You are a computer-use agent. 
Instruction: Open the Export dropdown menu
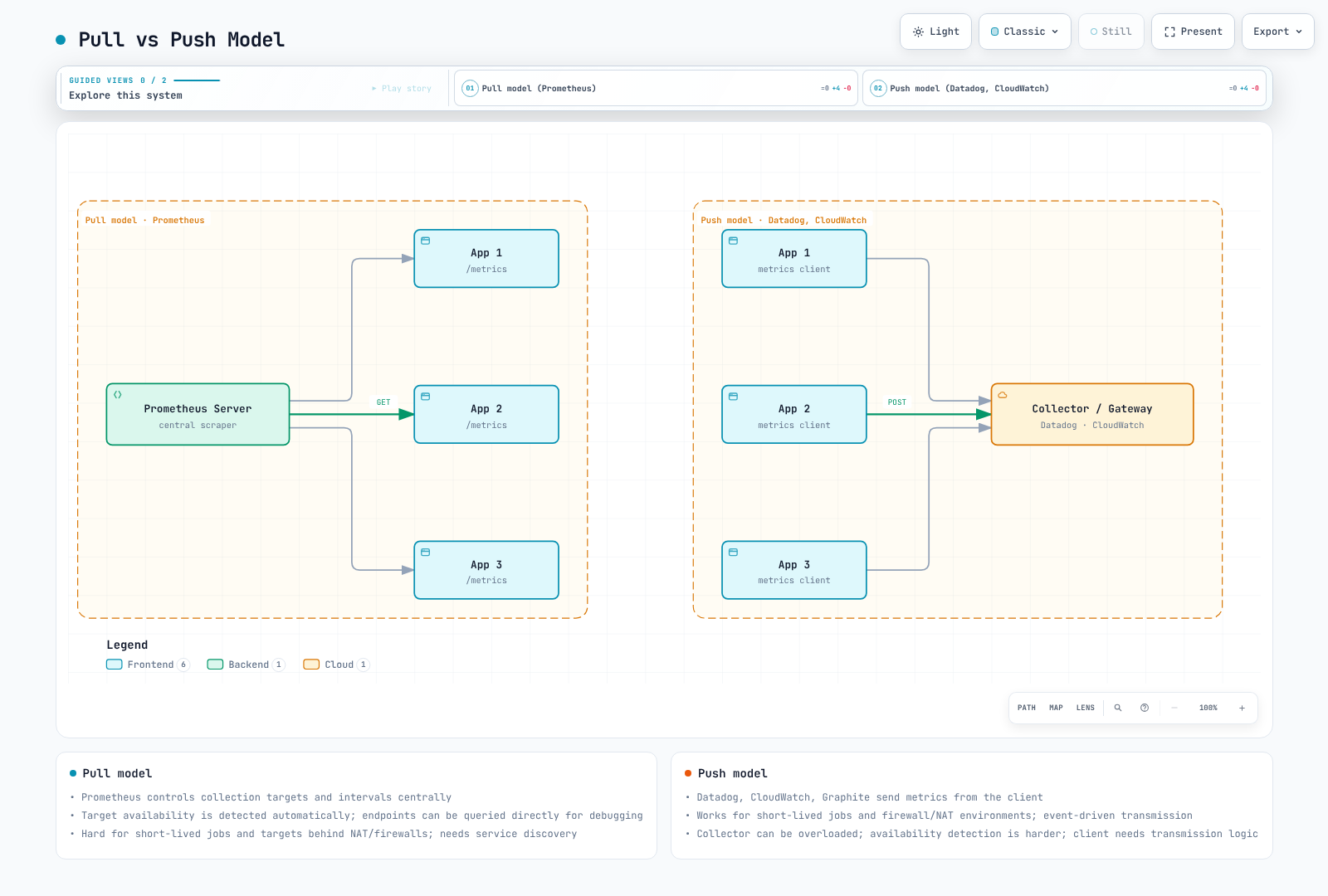[x=1277, y=32]
